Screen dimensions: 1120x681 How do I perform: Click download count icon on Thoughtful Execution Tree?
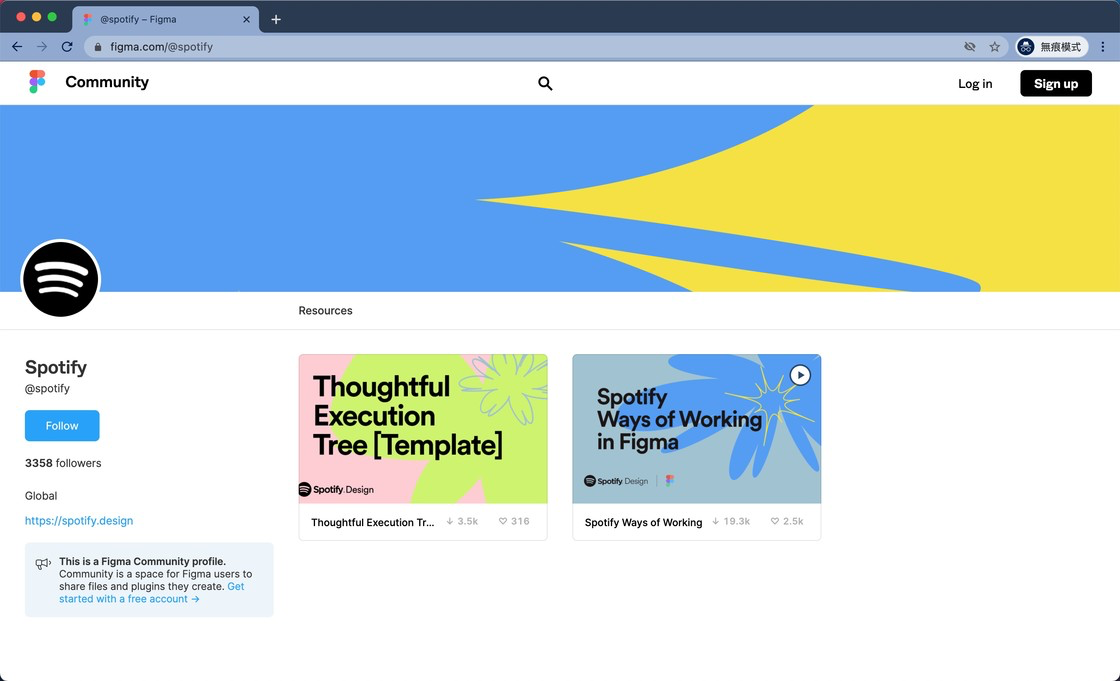[450, 522]
